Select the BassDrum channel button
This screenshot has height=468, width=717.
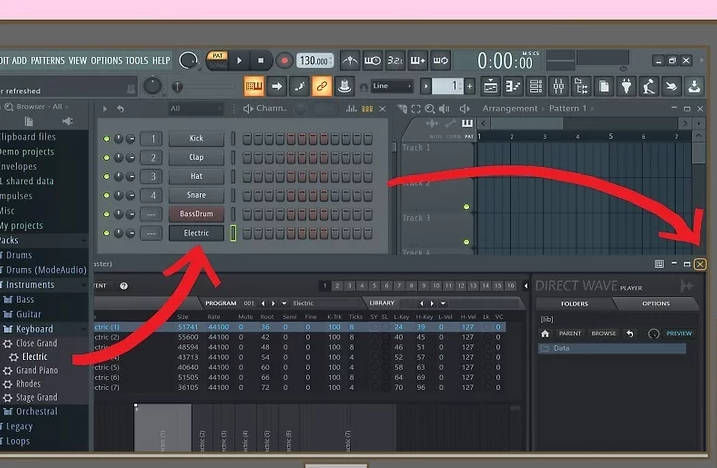(196, 214)
